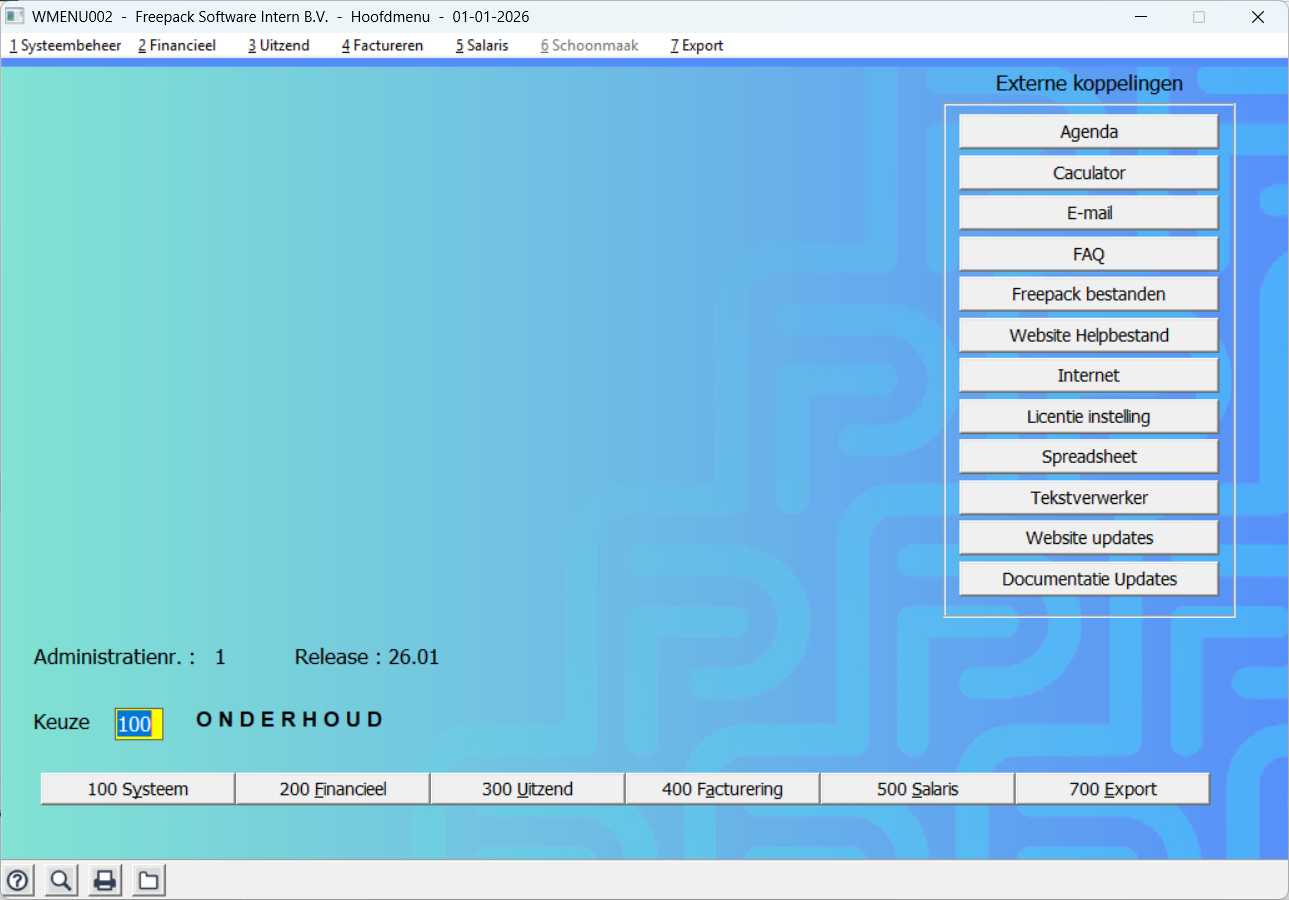Open the Export menu

697,45
